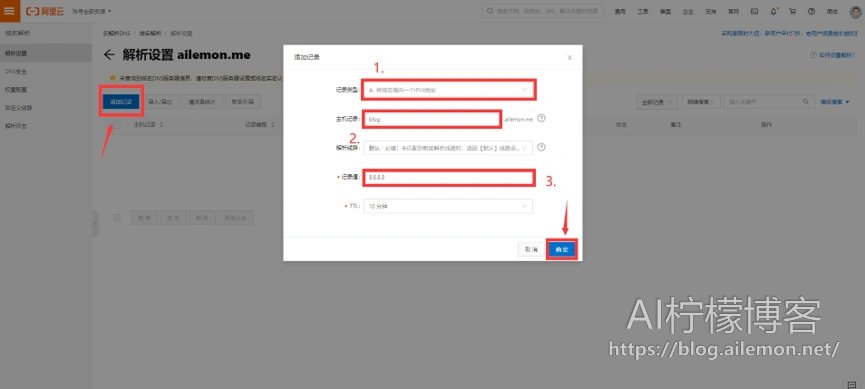Open the notification bell

(774, 11)
